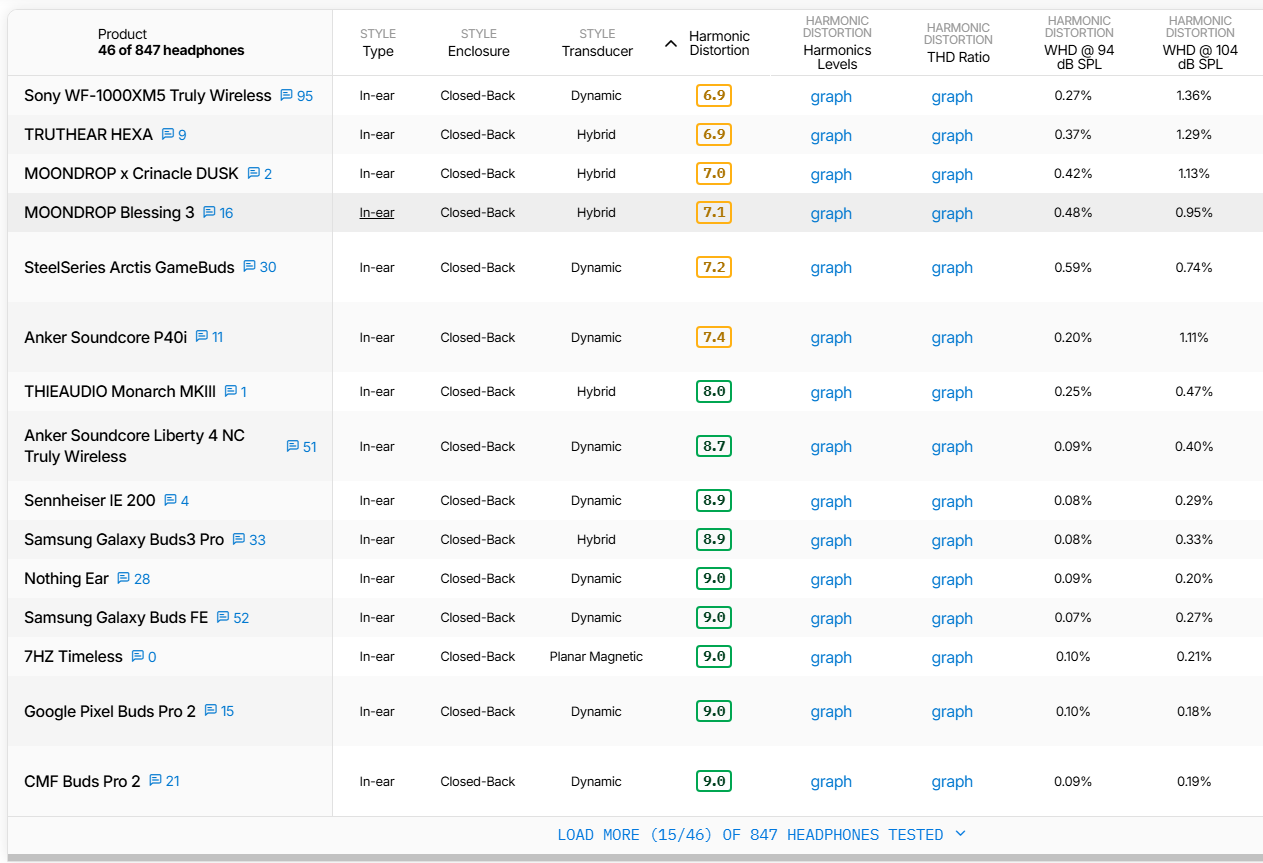Click 8.7 score badge for Soundcore Liberty 4 NC
This screenshot has width=1263, height=863.
tap(714, 446)
